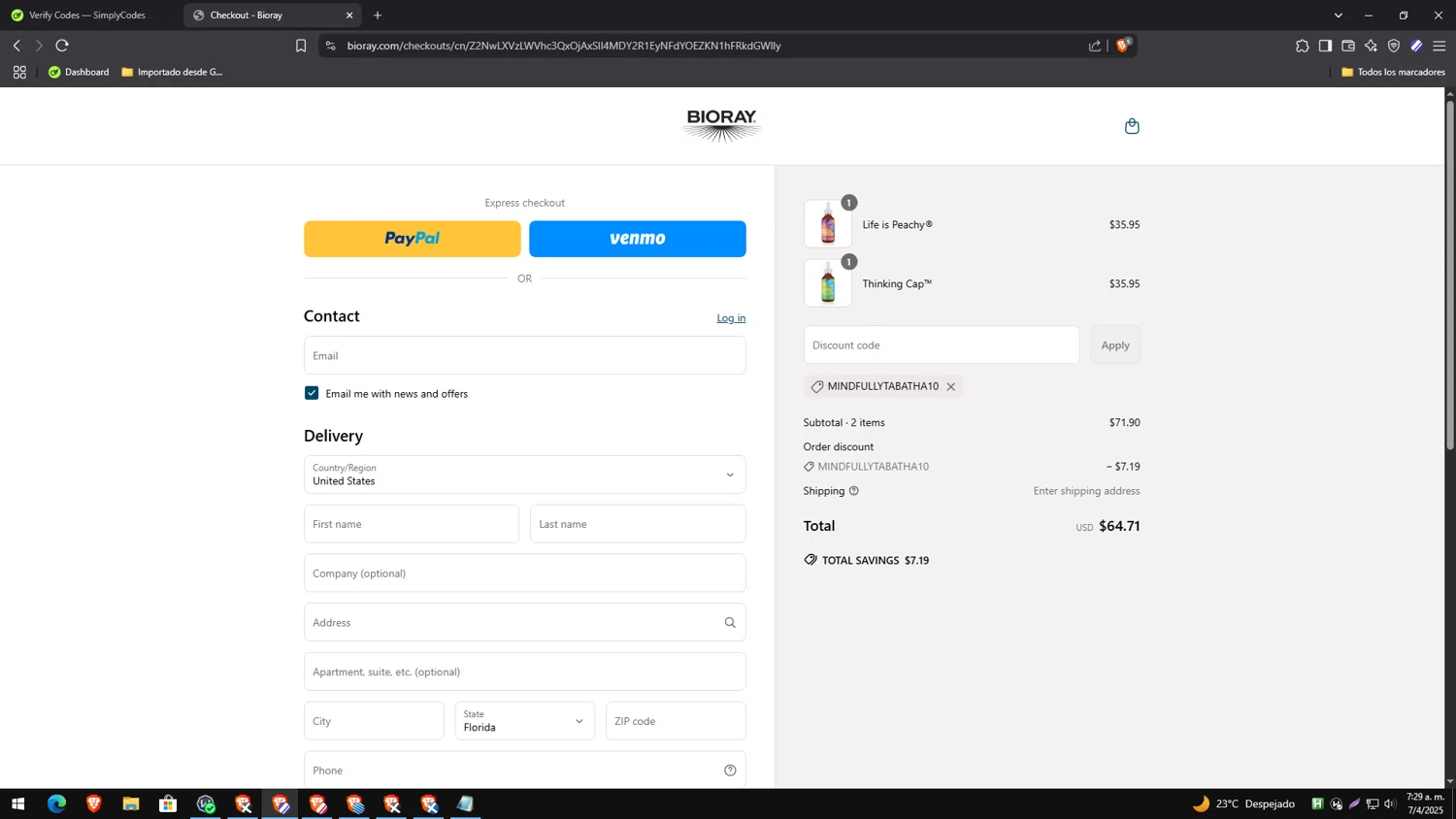This screenshot has height=819, width=1456.
Task: Open Leo AI assistant icon
Action: 1371,46
